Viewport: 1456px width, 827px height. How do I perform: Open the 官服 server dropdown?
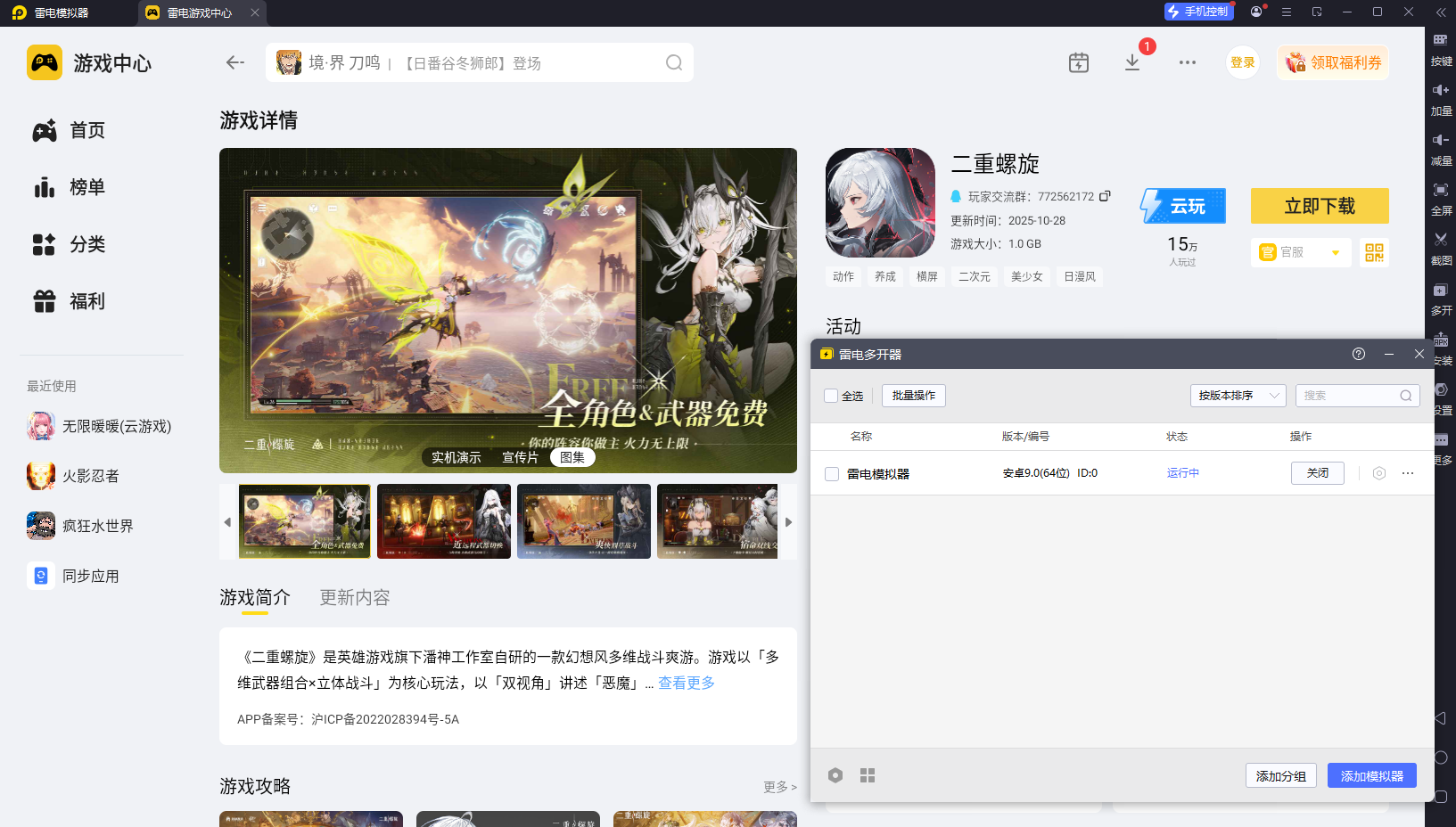click(1301, 253)
